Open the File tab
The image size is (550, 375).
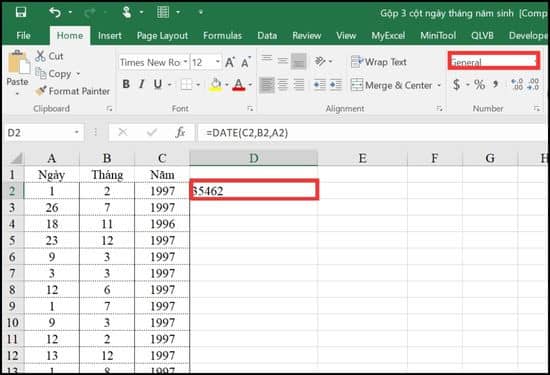(23, 35)
